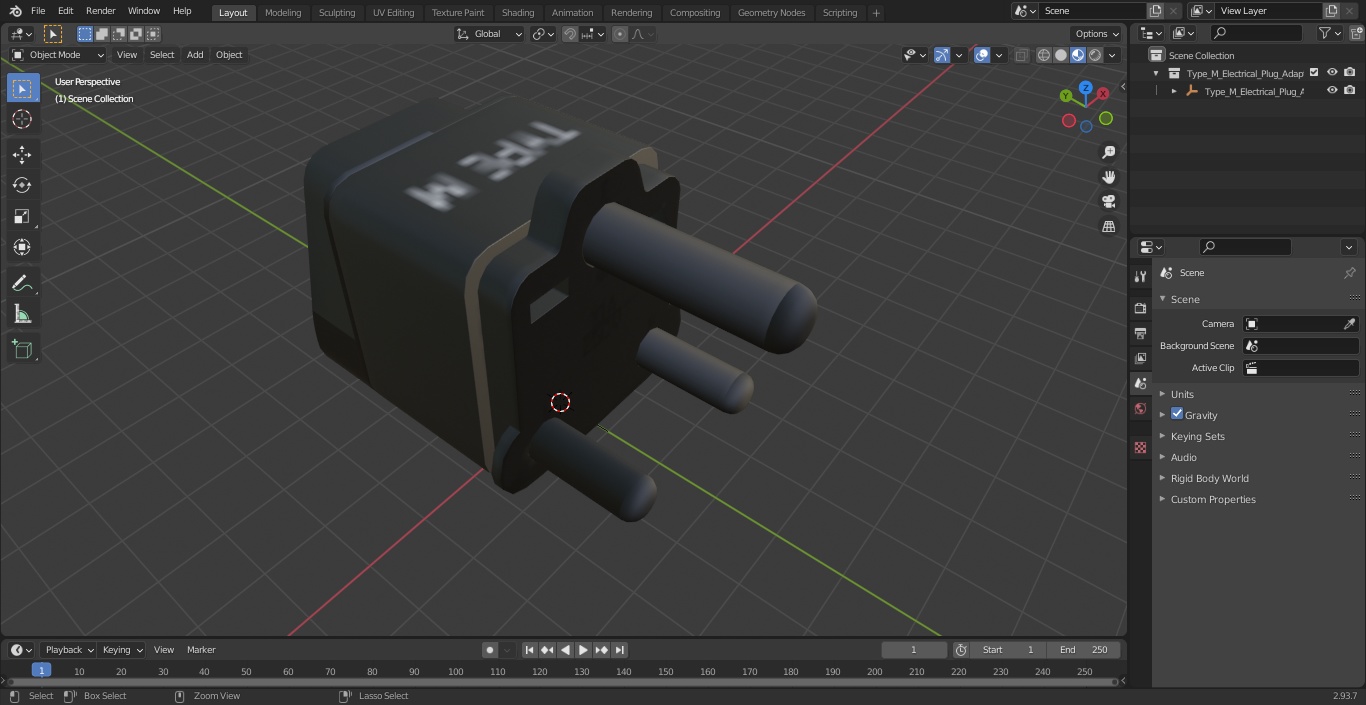
Task: Jump to the end frame
Action: point(620,650)
